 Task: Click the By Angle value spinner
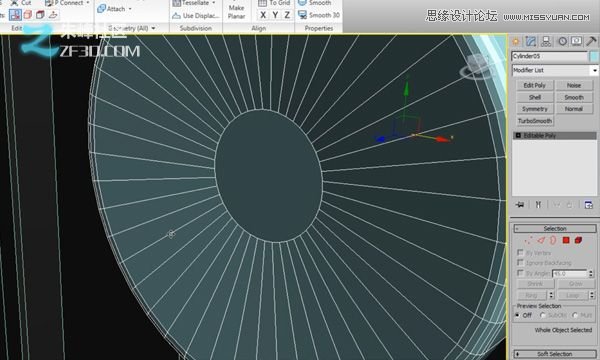591,274
